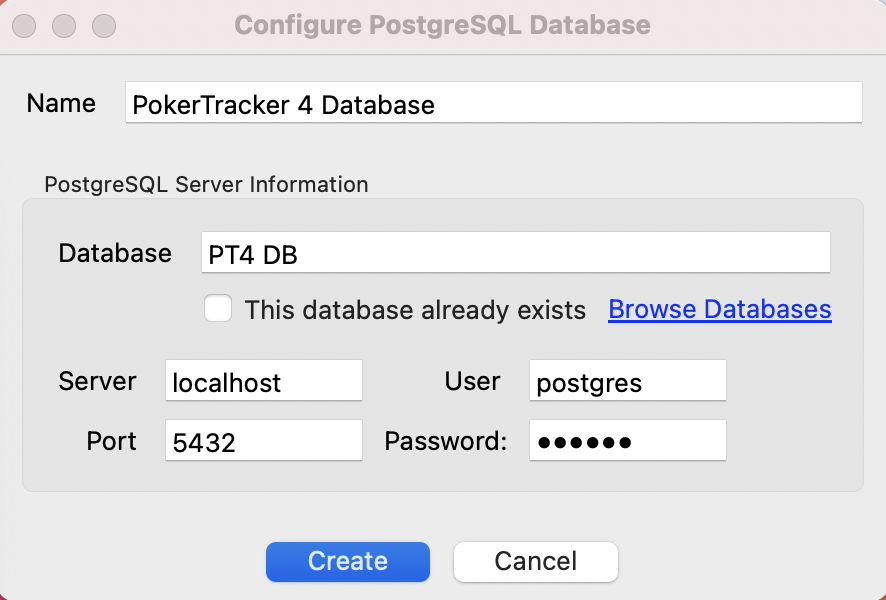Click the Port field showing 5432
886x600 pixels.
pos(263,441)
